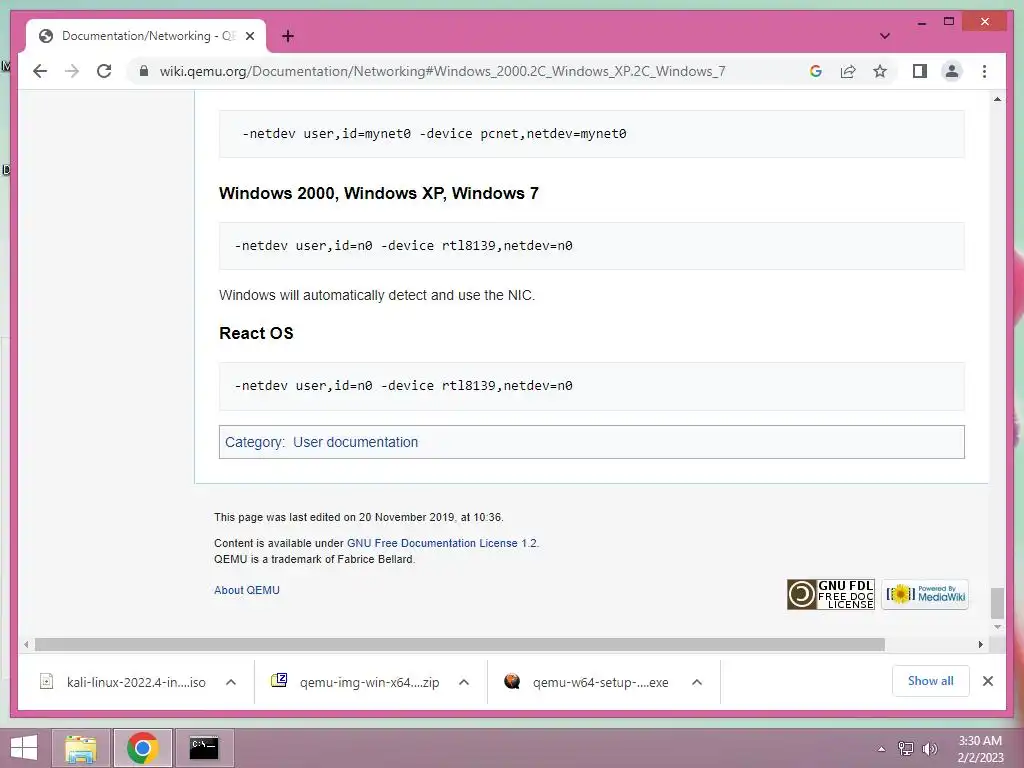Screen dimensions: 1024x768
Task: Click the React OS heading
Action: [x=256, y=333]
